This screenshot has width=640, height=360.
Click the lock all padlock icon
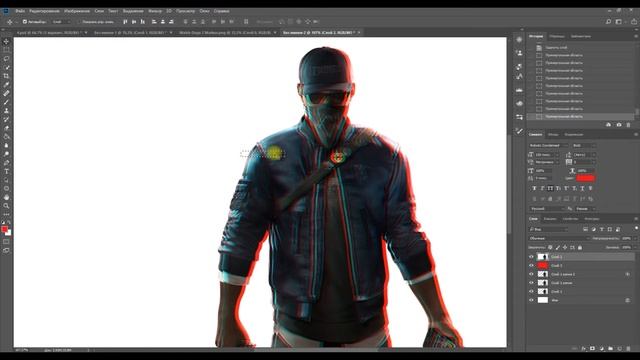tap(580, 247)
